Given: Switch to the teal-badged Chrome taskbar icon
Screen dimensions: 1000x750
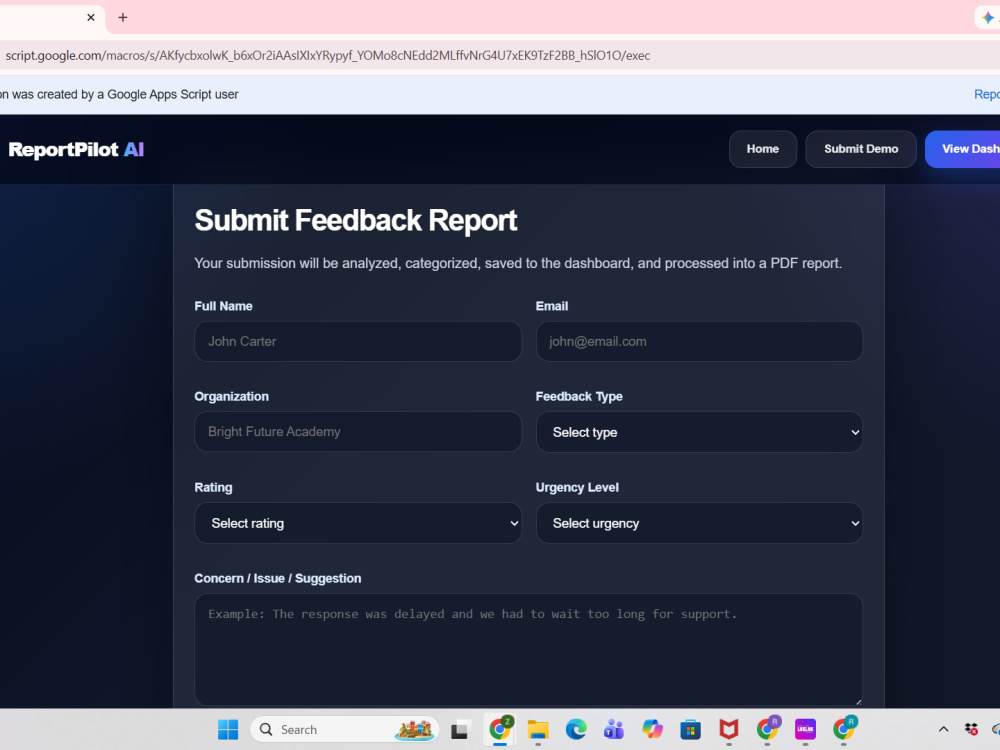Looking at the screenshot, I should [844, 729].
